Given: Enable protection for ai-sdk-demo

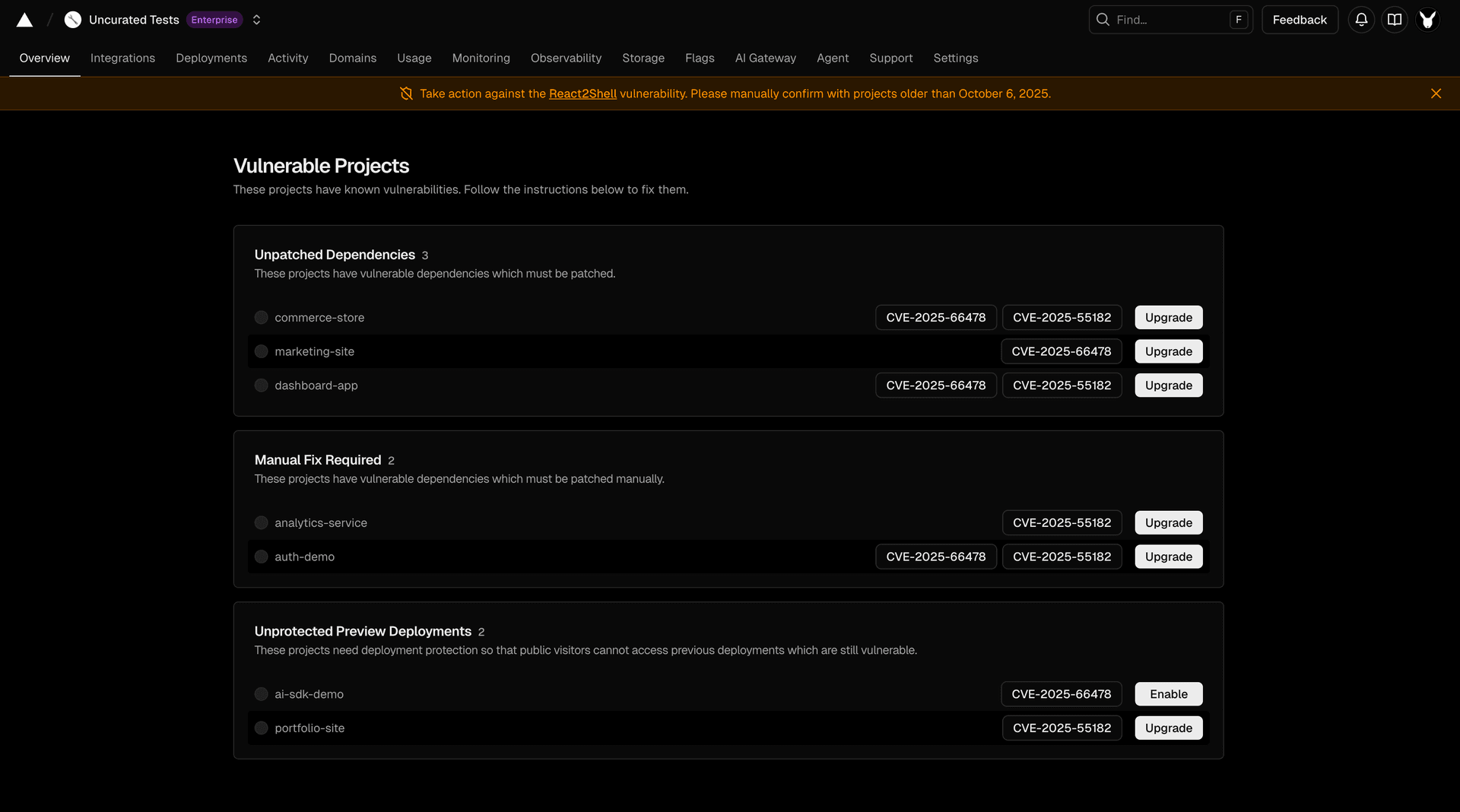Looking at the screenshot, I should pyautogui.click(x=1168, y=694).
